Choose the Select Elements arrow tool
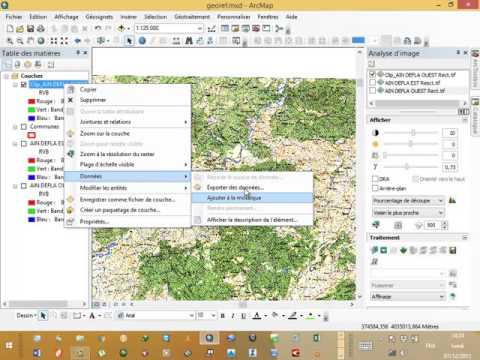 point(129,41)
